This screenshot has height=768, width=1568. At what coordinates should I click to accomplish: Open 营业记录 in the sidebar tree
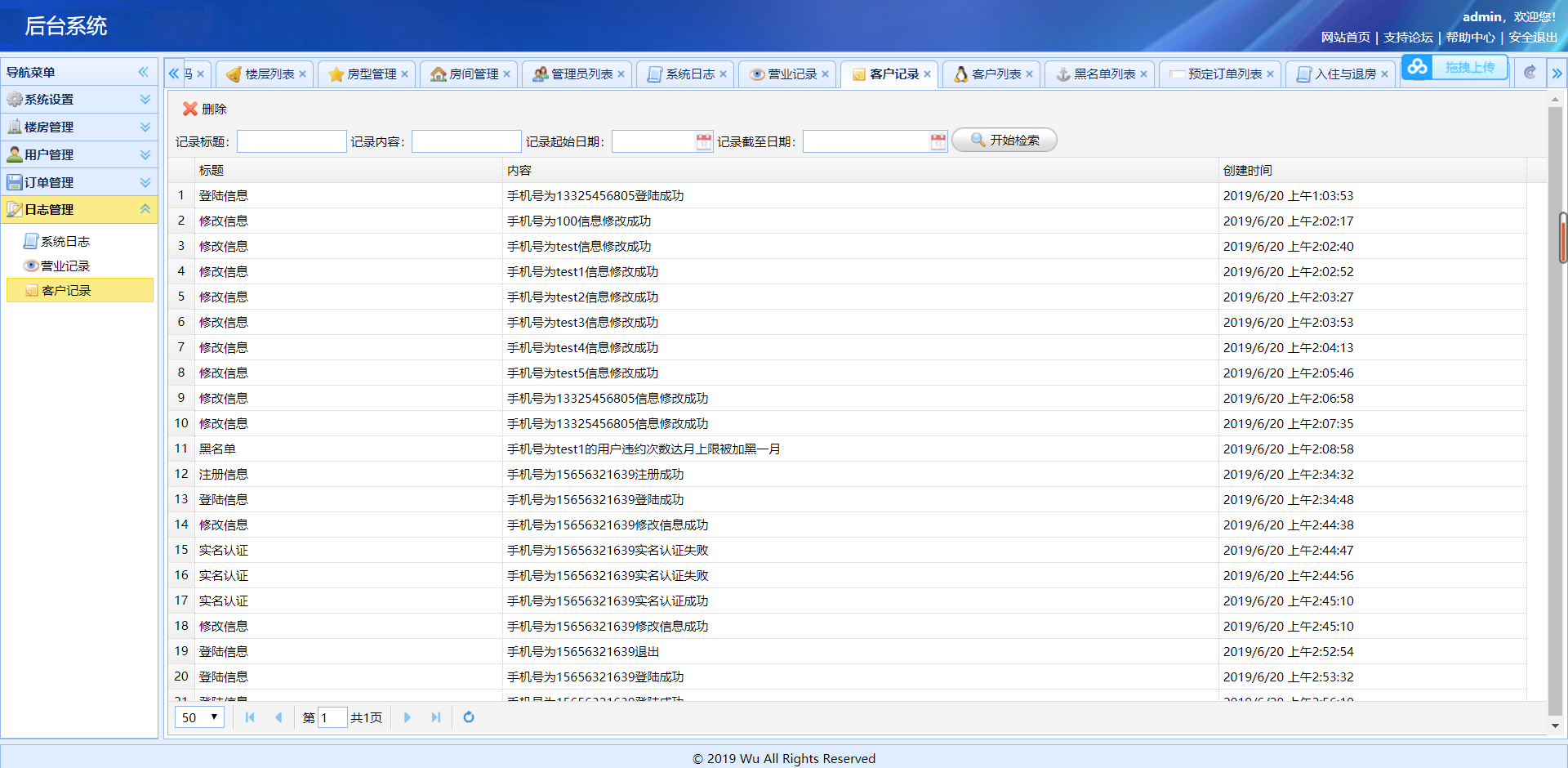tap(65, 266)
